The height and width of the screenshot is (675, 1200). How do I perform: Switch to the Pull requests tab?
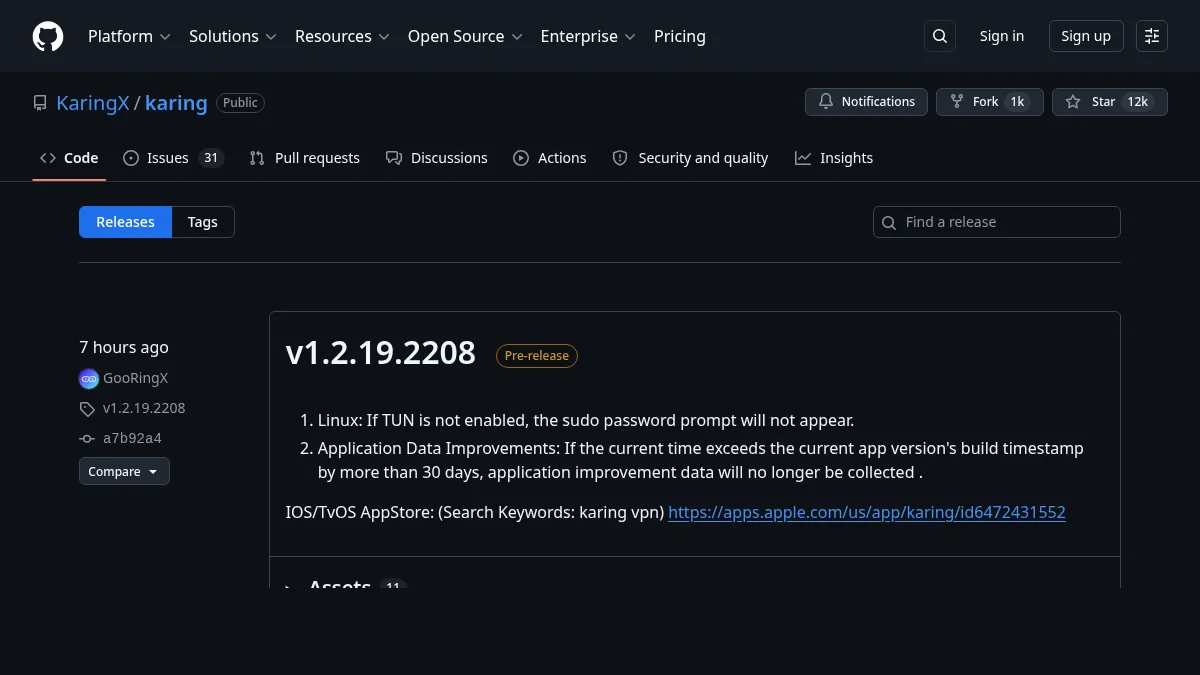coord(305,158)
